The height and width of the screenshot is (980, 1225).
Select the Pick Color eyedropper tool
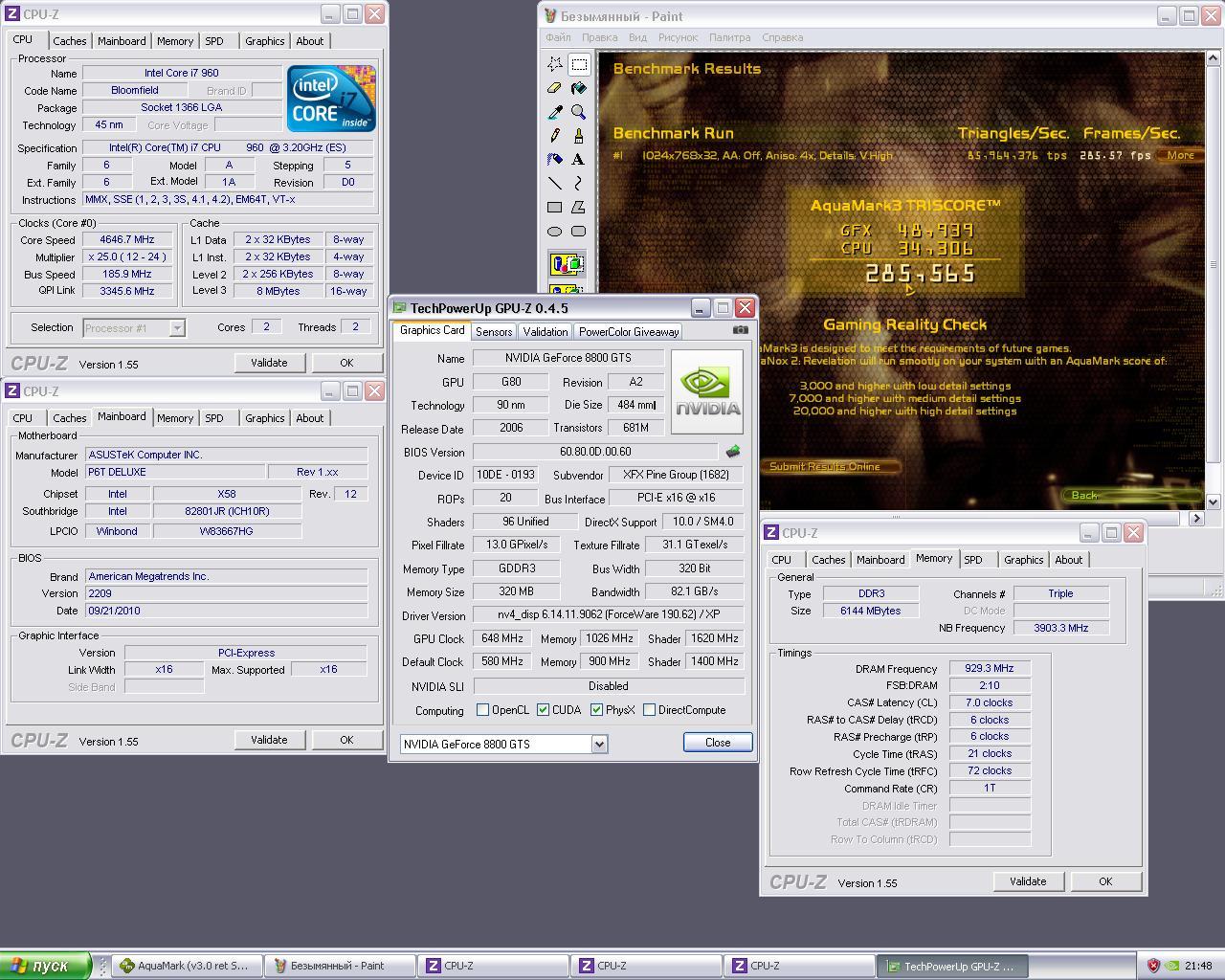pyautogui.click(x=555, y=112)
